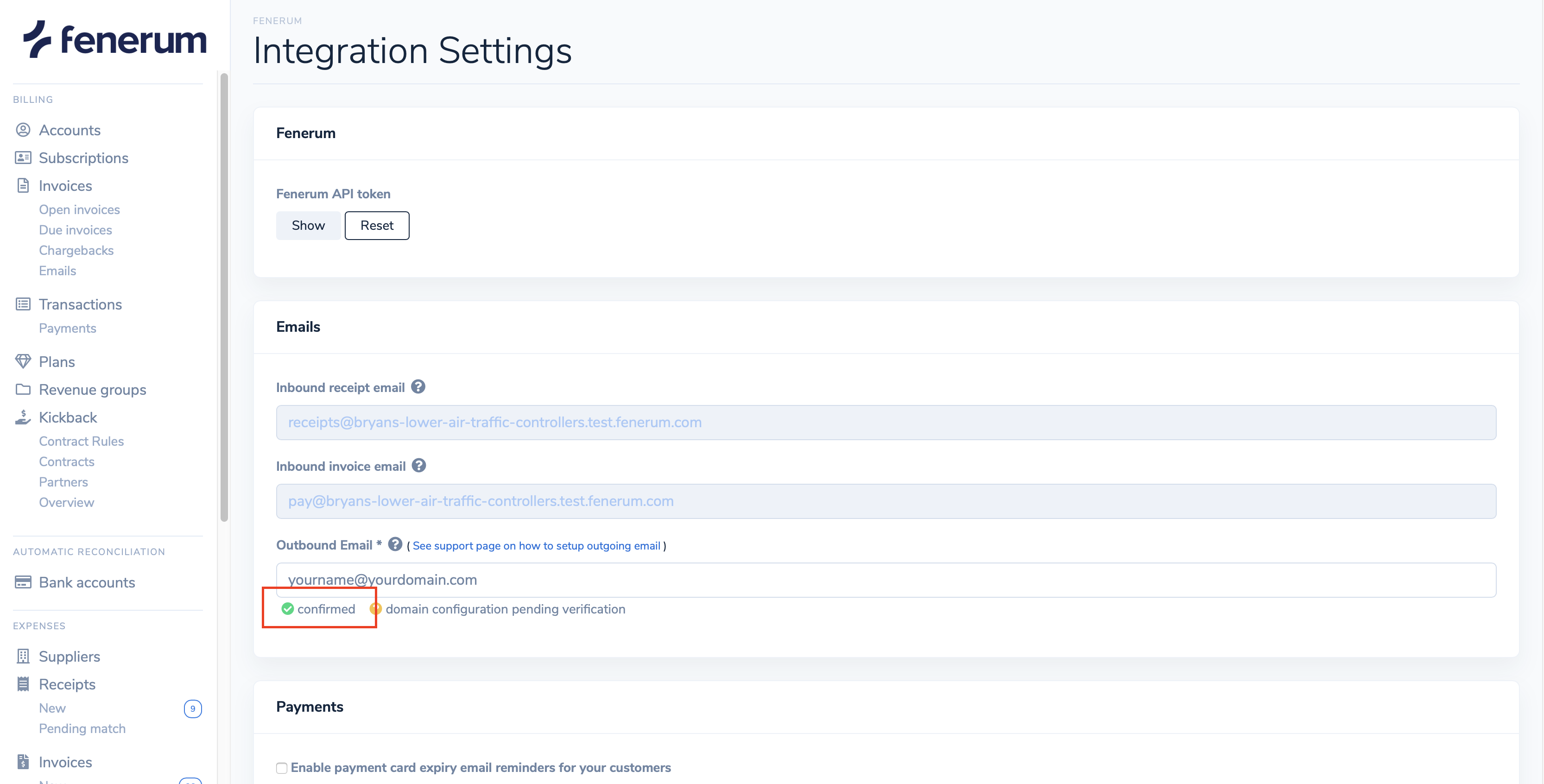Click the Fenerum logo

[114, 39]
